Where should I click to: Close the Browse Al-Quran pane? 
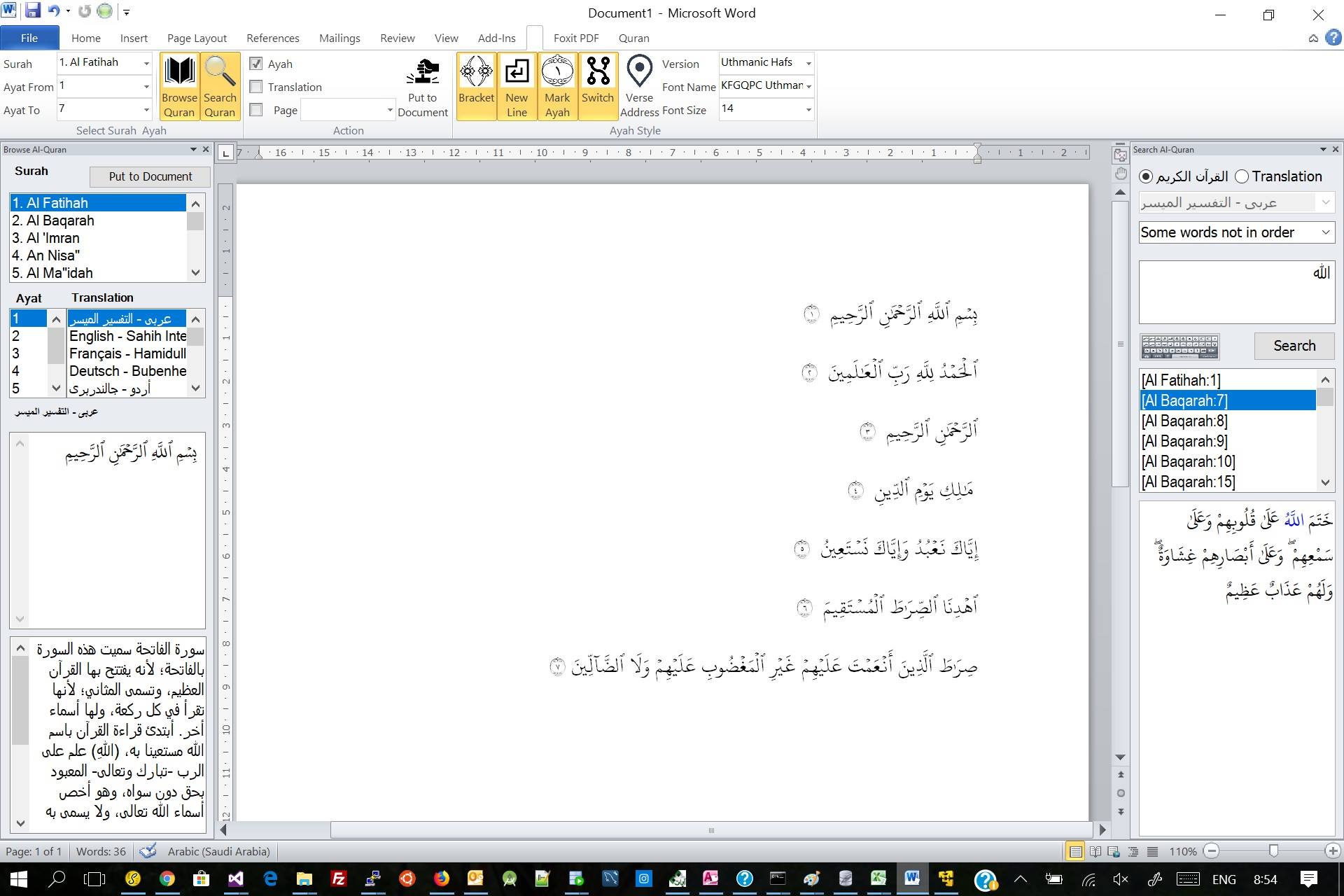(206, 149)
